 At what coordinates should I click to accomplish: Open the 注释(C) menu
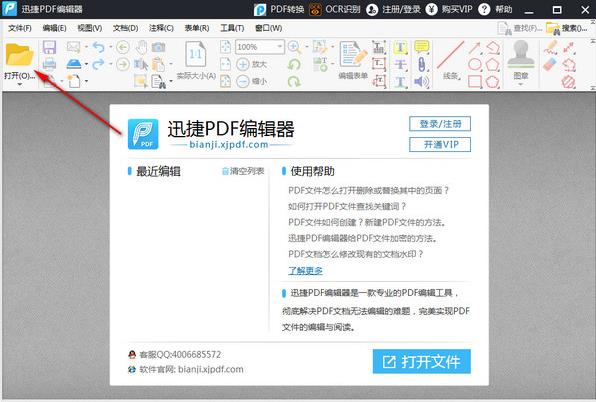tap(161, 28)
